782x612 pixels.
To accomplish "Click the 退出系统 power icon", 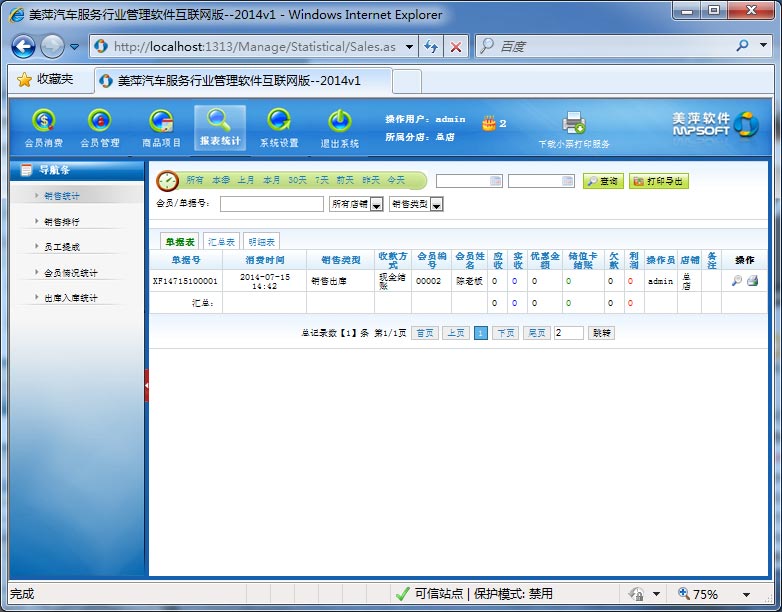I will click(339, 122).
